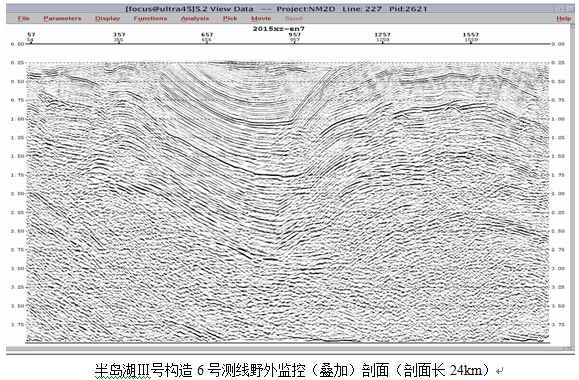The width and height of the screenshot is (579, 380).
Task: Open the Display menu
Action: point(107,18)
